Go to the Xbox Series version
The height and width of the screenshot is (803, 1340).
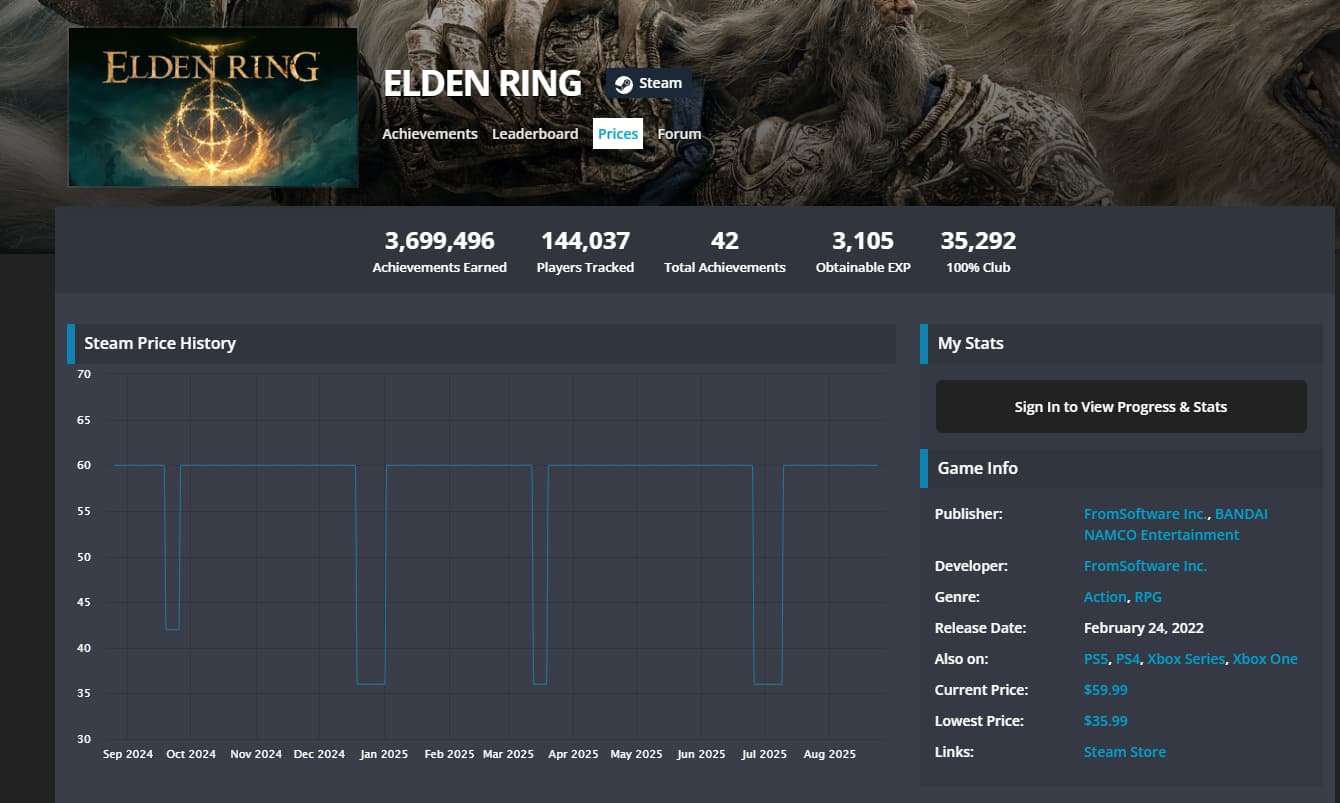[1185, 659]
